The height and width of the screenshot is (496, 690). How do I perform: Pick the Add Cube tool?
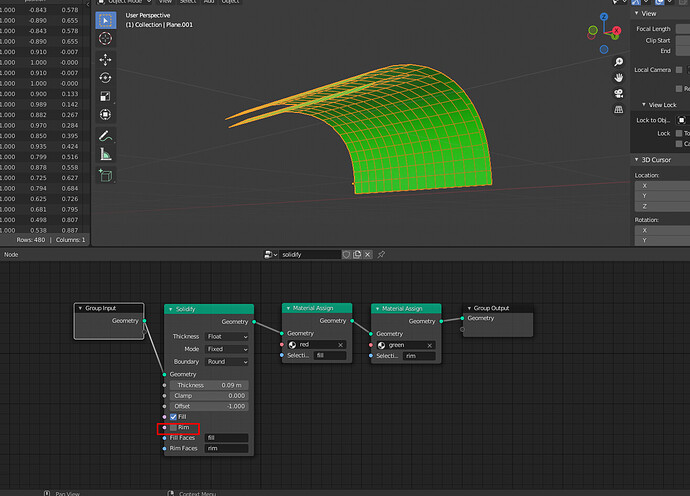[x=106, y=175]
